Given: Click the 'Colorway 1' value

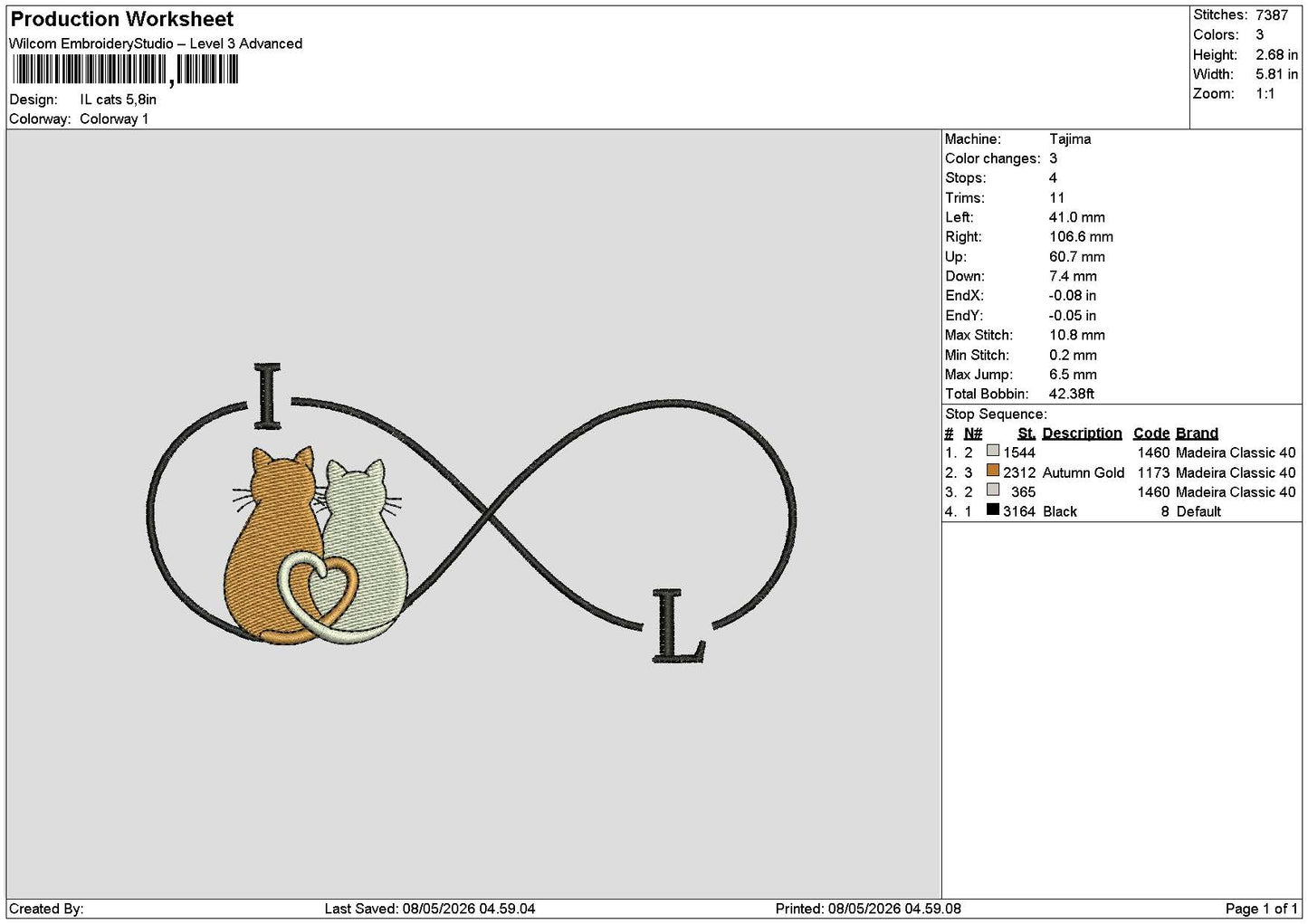Looking at the screenshot, I should (114, 119).
